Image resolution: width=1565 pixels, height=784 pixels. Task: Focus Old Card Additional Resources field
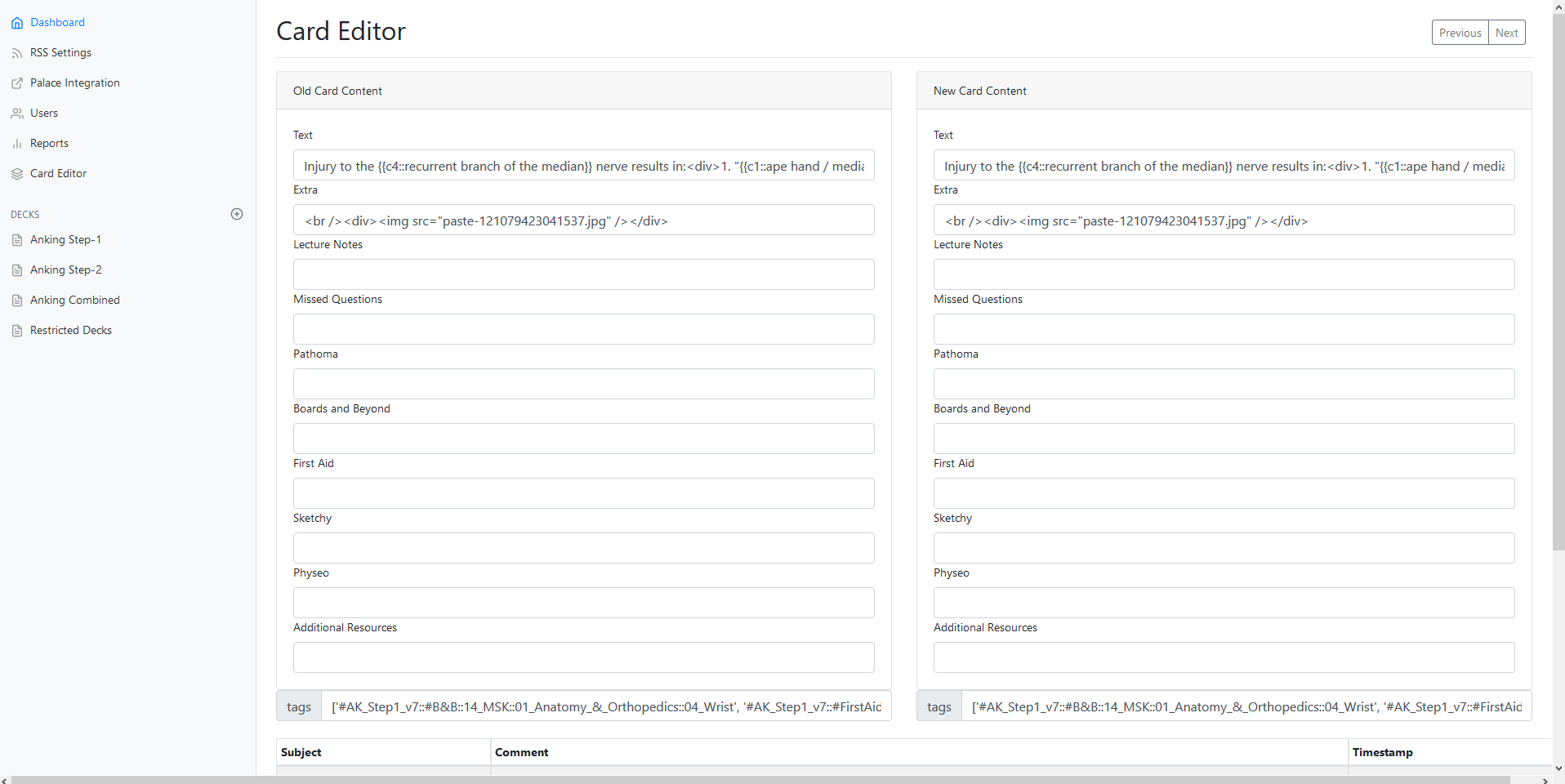583,658
